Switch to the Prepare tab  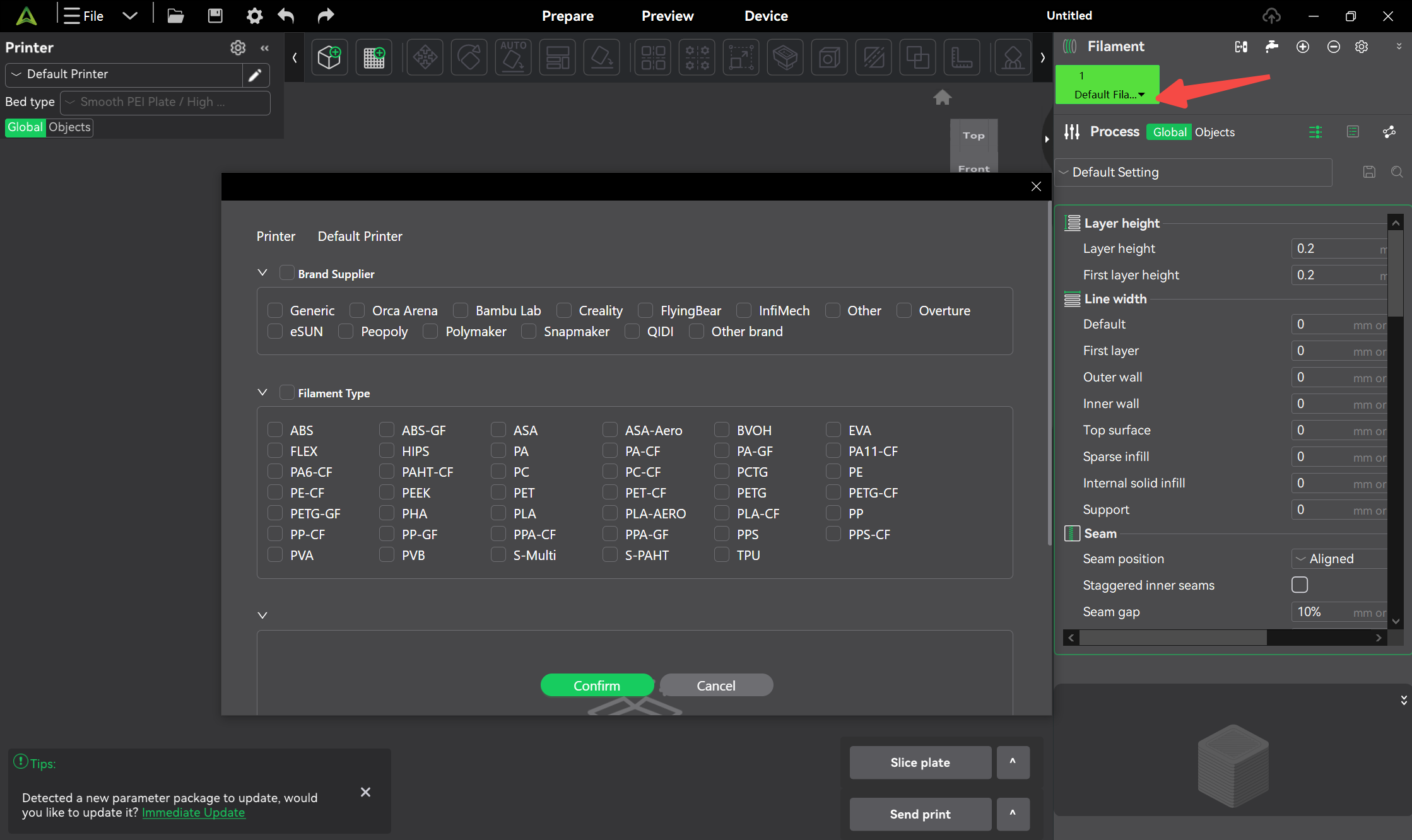(568, 16)
